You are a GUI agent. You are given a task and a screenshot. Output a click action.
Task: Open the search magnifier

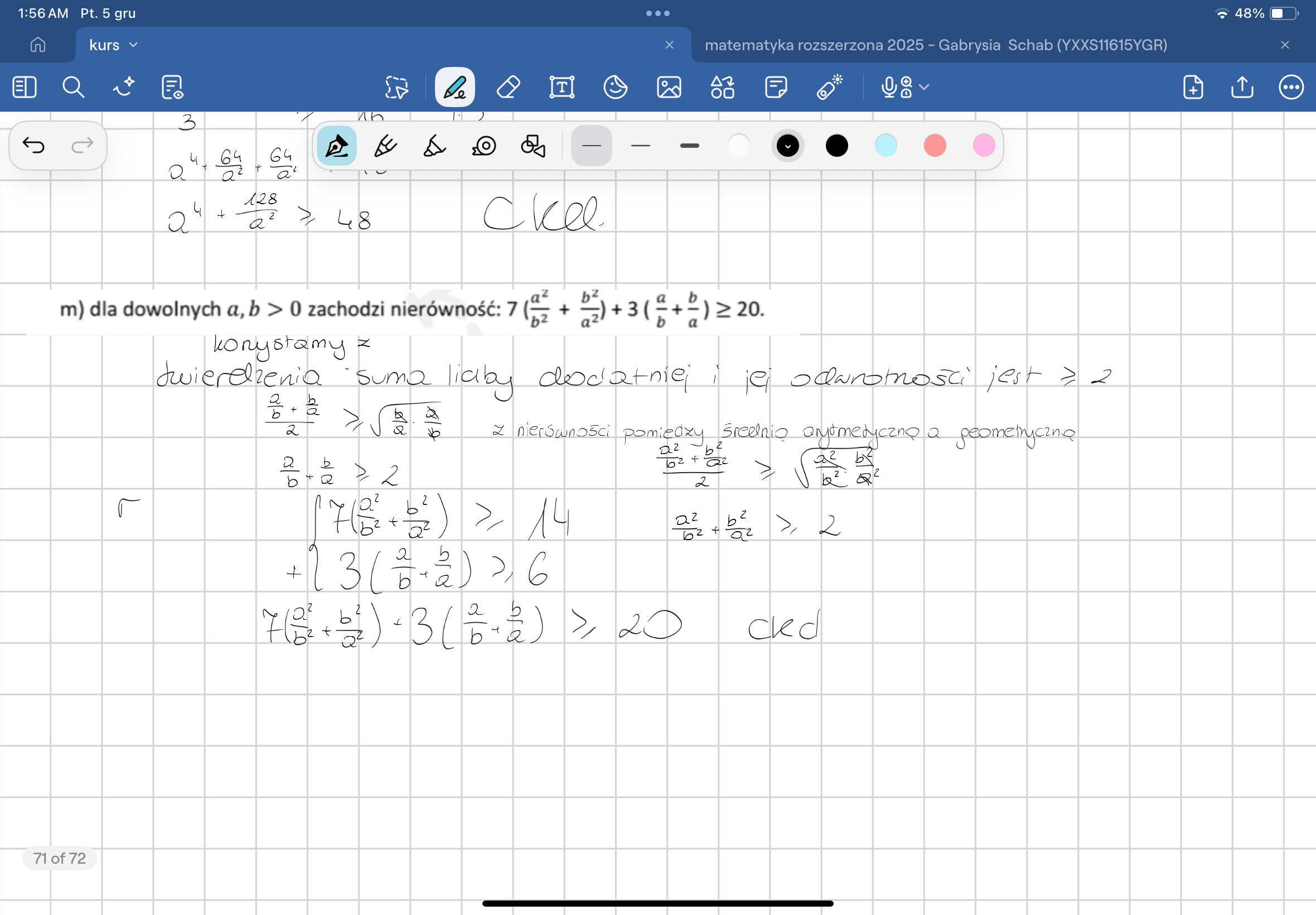tap(74, 88)
